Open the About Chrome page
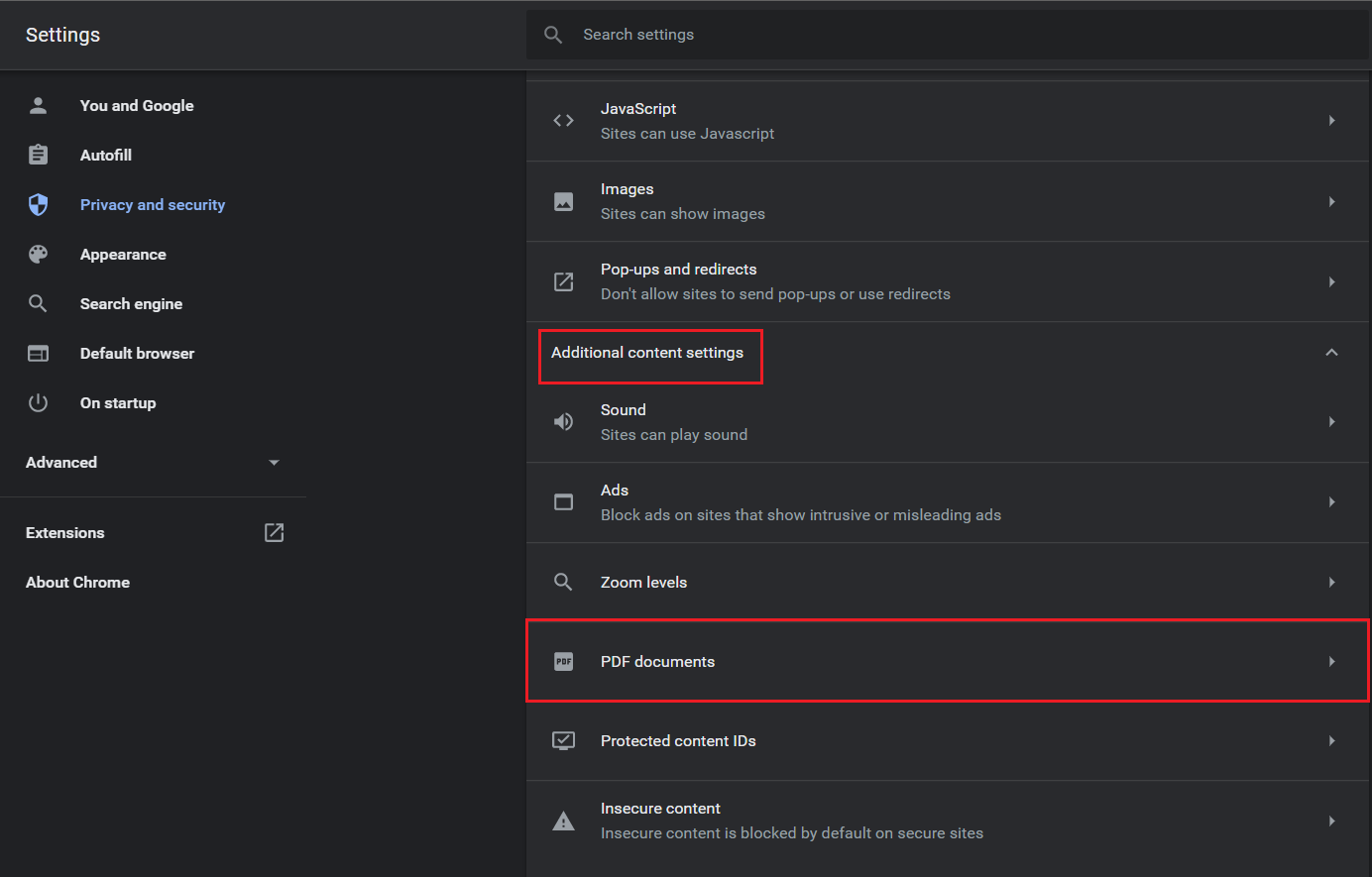Image resolution: width=1372 pixels, height=877 pixels. tap(77, 583)
